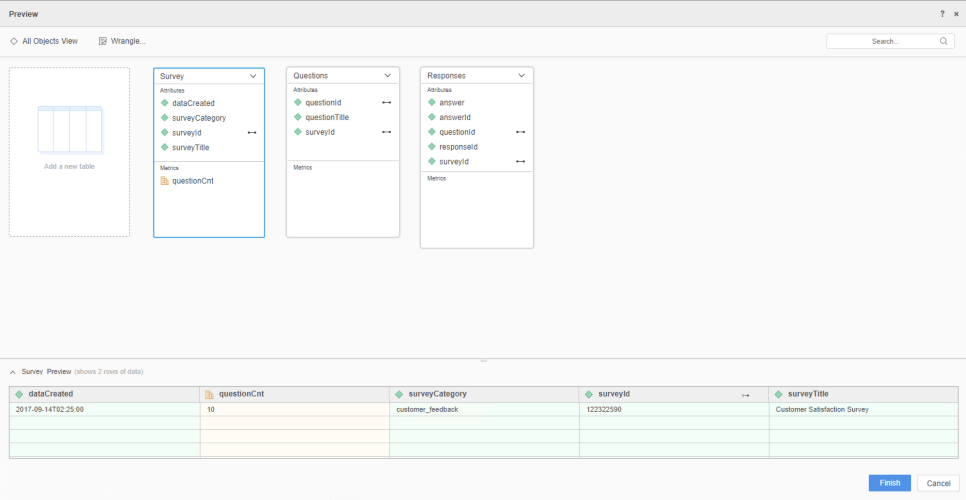This screenshot has width=966, height=500.
Task: Click the search magnifier icon
Action: 944,42
